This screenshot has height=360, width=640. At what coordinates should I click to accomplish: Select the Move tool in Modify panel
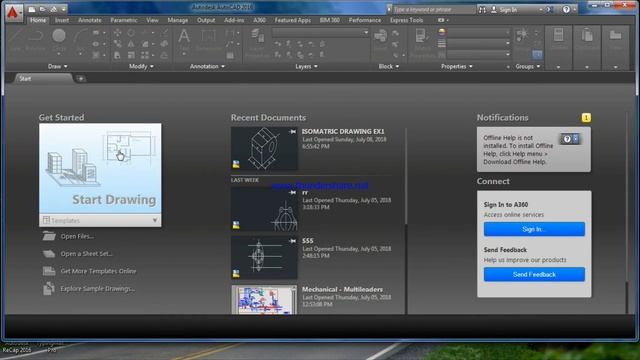(118, 33)
